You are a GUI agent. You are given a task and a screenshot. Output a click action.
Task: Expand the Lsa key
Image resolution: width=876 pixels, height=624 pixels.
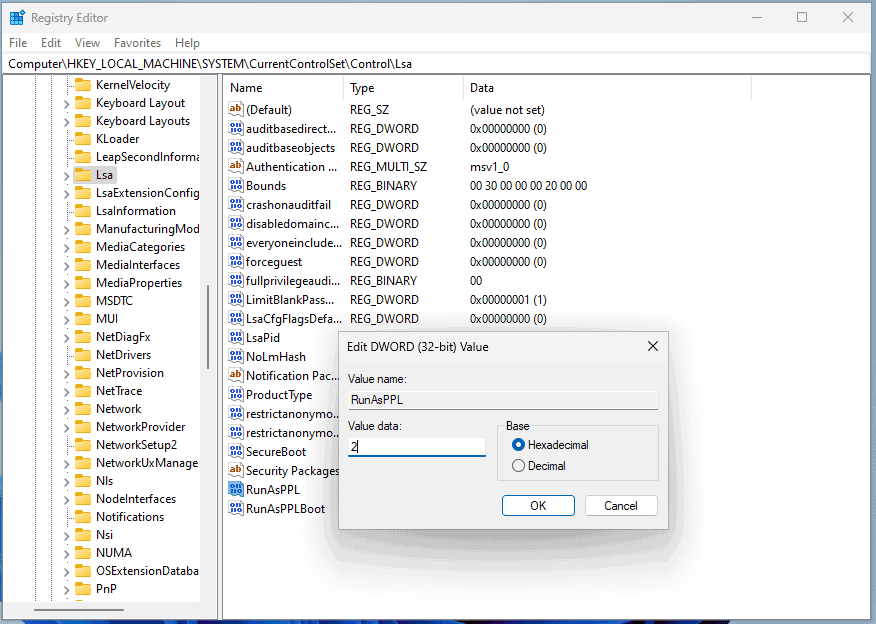point(66,176)
